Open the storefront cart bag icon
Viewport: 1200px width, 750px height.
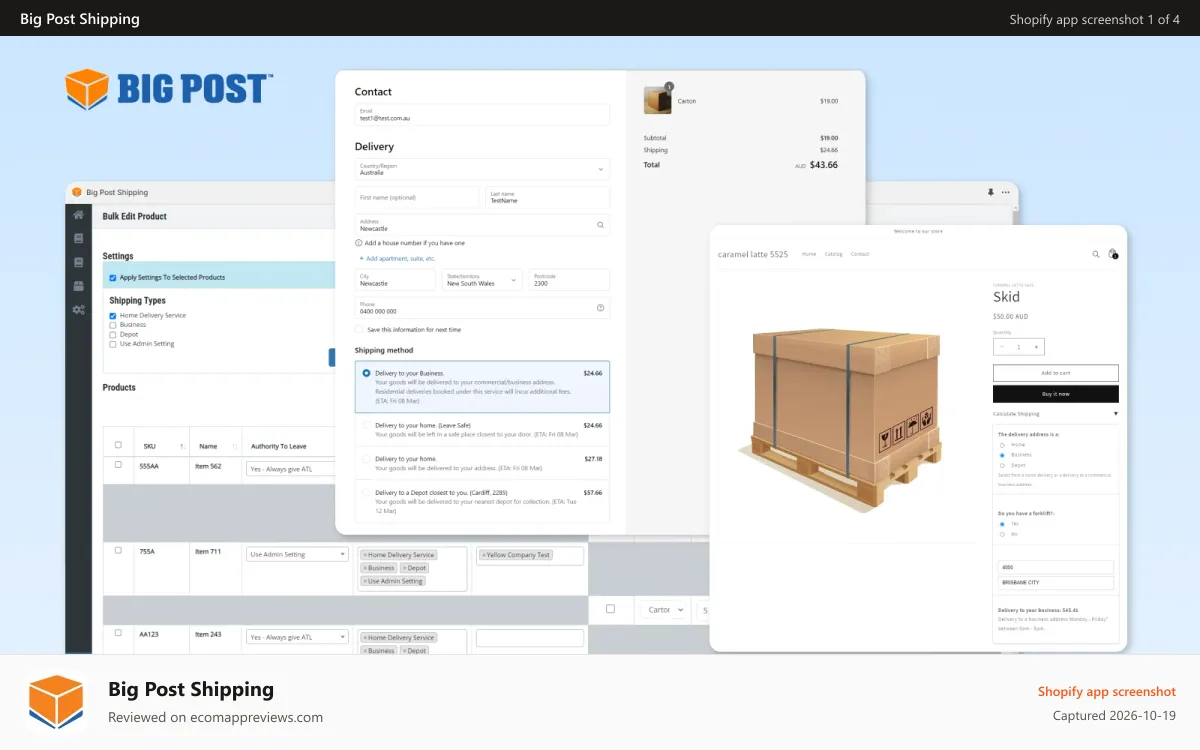click(x=1112, y=254)
